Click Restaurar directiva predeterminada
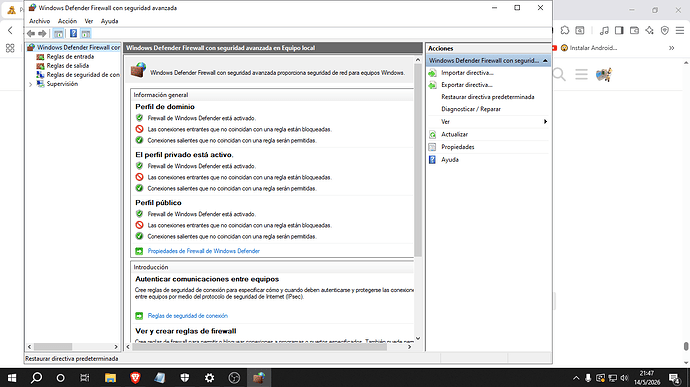The image size is (690, 387). pyautogui.click(x=488, y=97)
